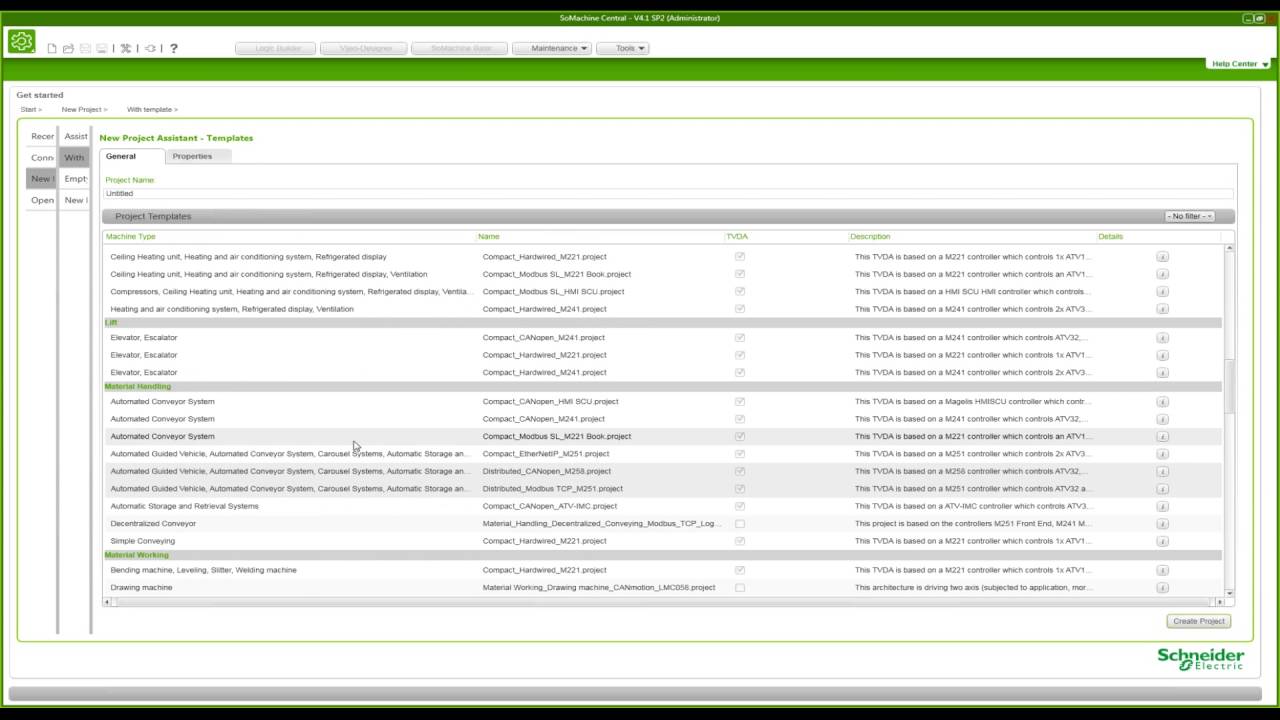The height and width of the screenshot is (720, 1280).
Task: Open the No filter dropdown
Action: (1190, 216)
